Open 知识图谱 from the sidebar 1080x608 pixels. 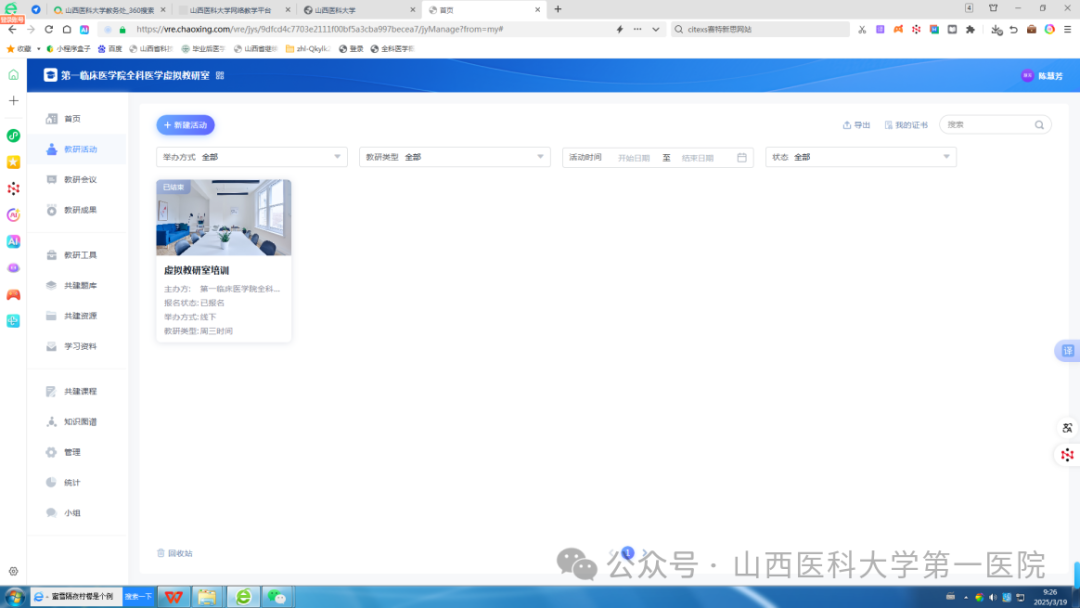click(80, 422)
